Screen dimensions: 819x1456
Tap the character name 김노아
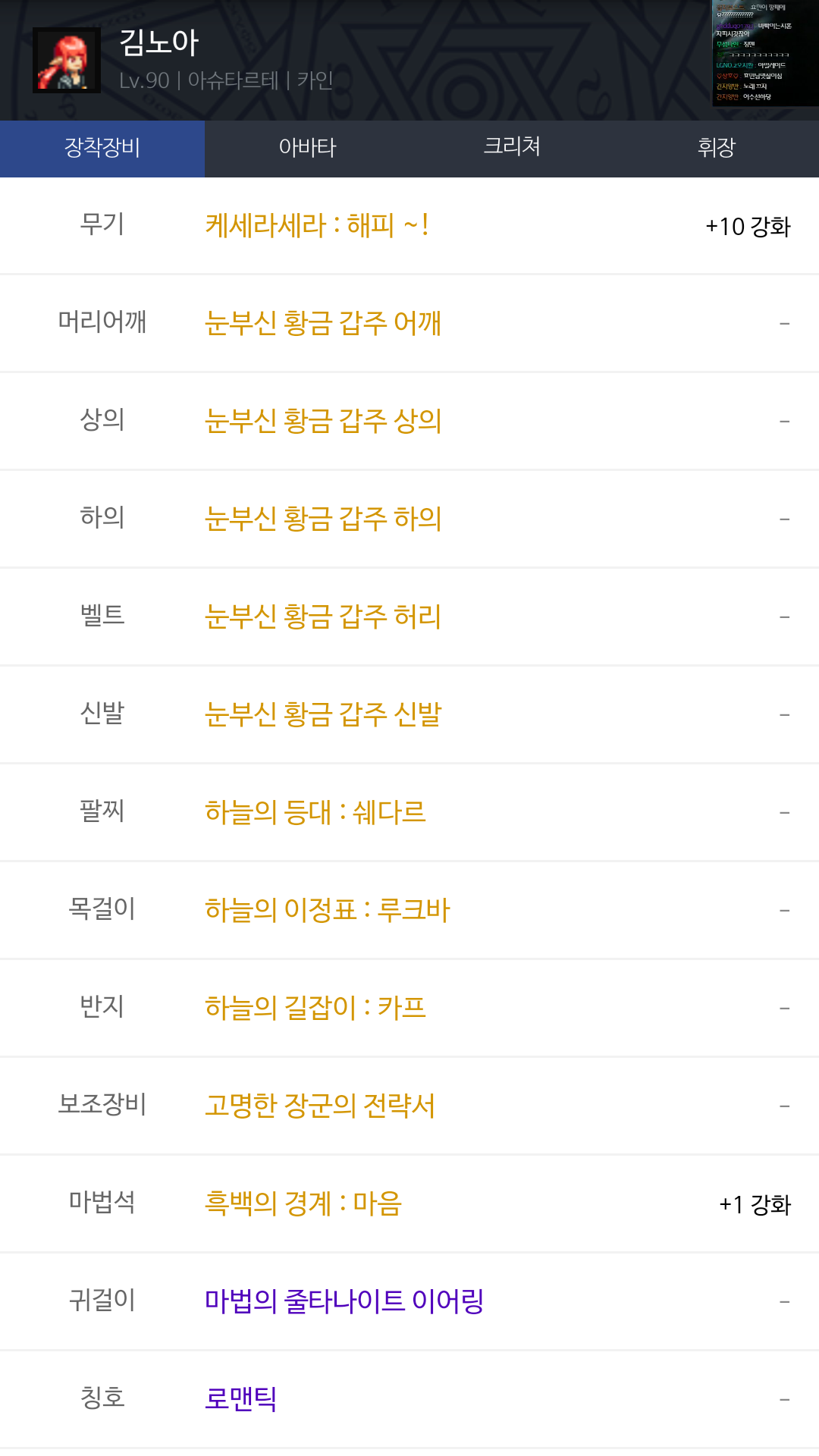pos(159,42)
